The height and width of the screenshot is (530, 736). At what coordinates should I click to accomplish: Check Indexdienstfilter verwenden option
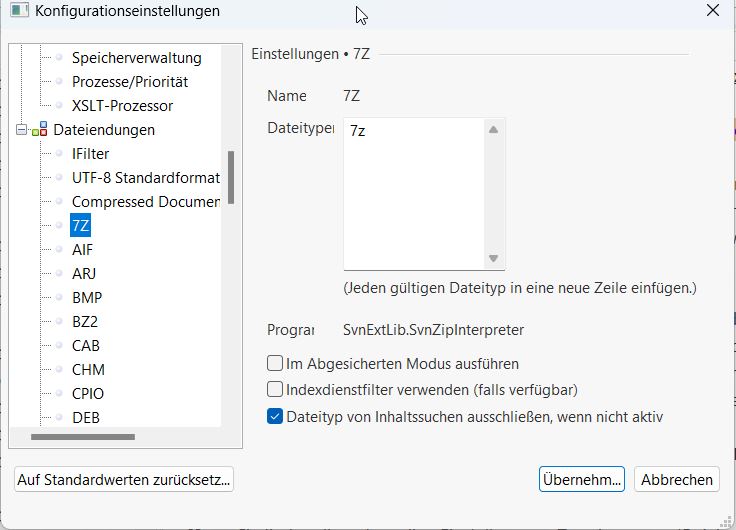coord(275,390)
